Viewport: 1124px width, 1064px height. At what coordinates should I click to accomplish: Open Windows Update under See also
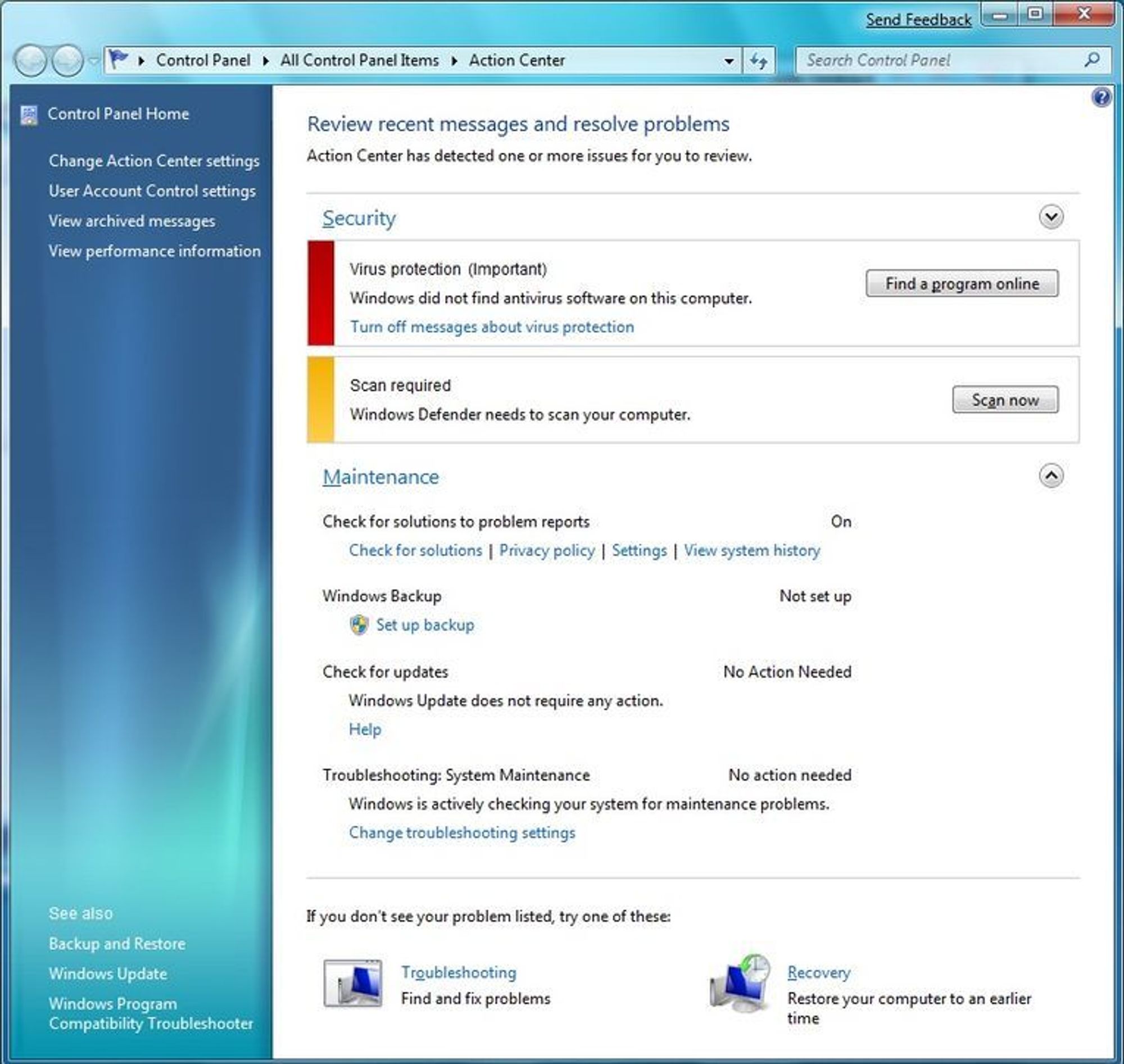click(108, 974)
